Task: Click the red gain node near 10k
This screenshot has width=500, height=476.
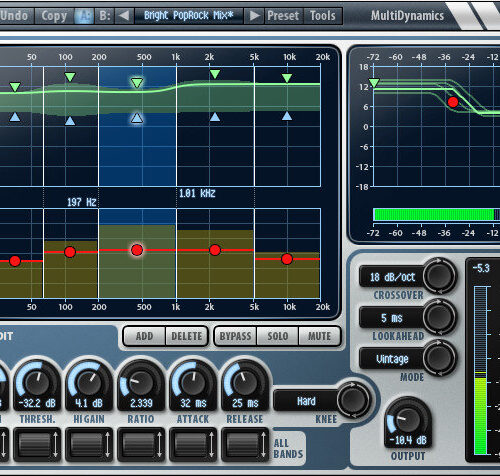Action: pos(287,259)
